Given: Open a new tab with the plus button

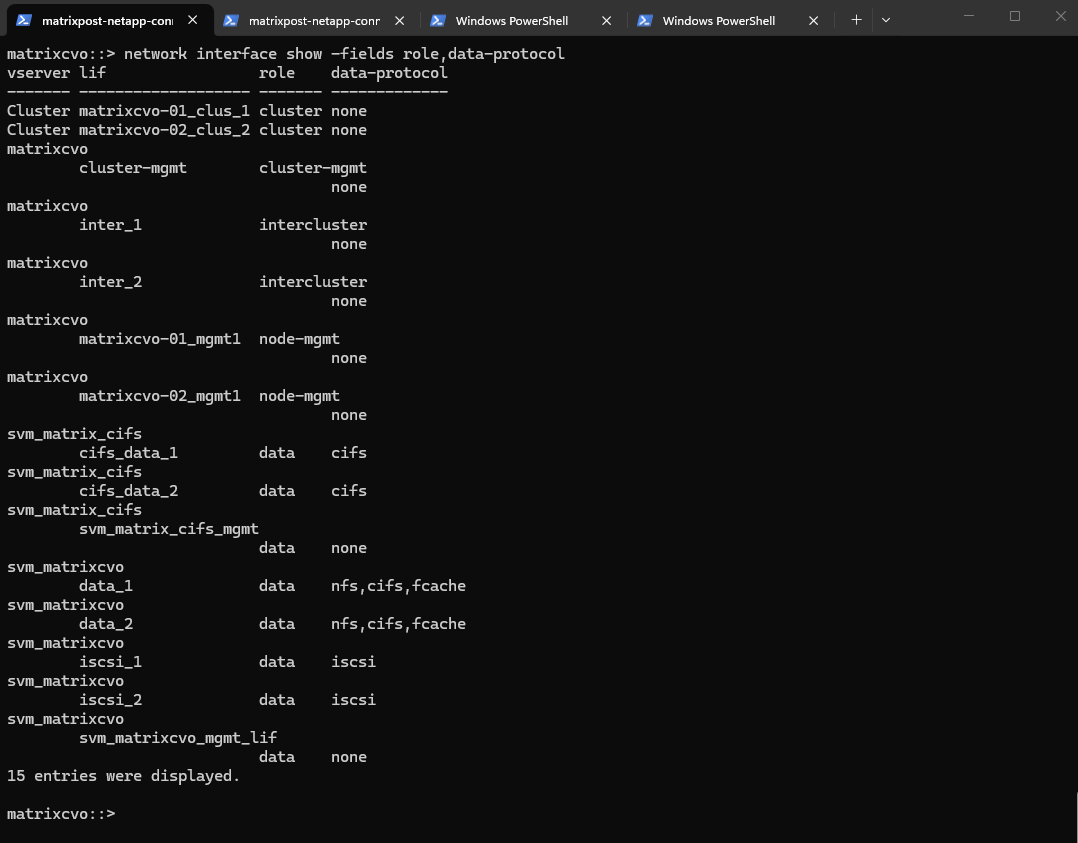Looking at the screenshot, I should [x=856, y=20].
